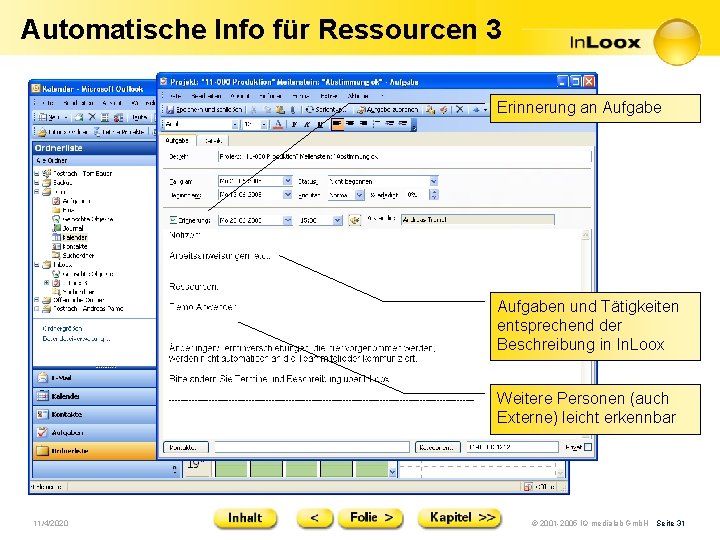Click the font color A icon

pyautogui.click(x=277, y=124)
